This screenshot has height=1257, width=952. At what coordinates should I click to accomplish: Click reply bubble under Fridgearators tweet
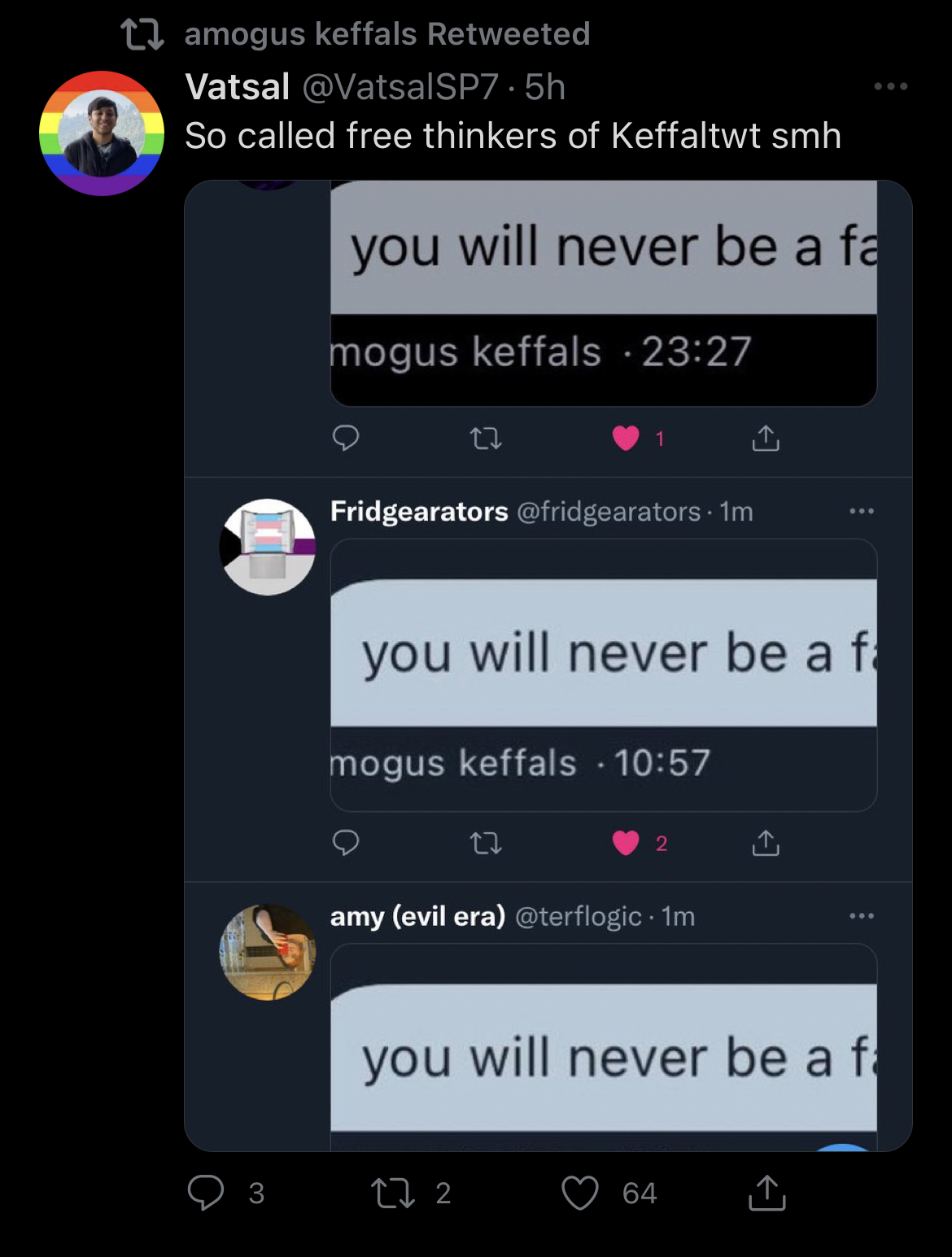[x=346, y=843]
